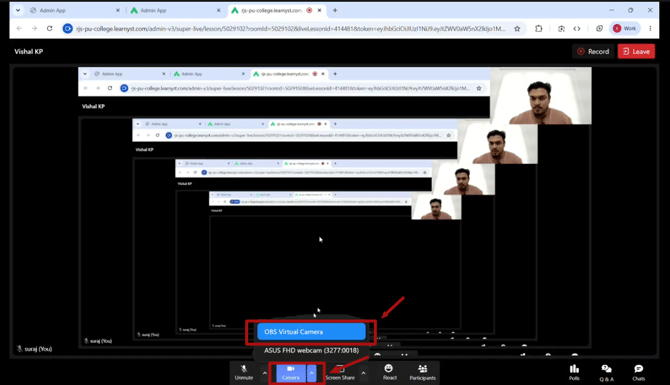Image resolution: width=670 pixels, height=385 pixels.
Task: Open the Polls panel
Action: pyautogui.click(x=574, y=372)
